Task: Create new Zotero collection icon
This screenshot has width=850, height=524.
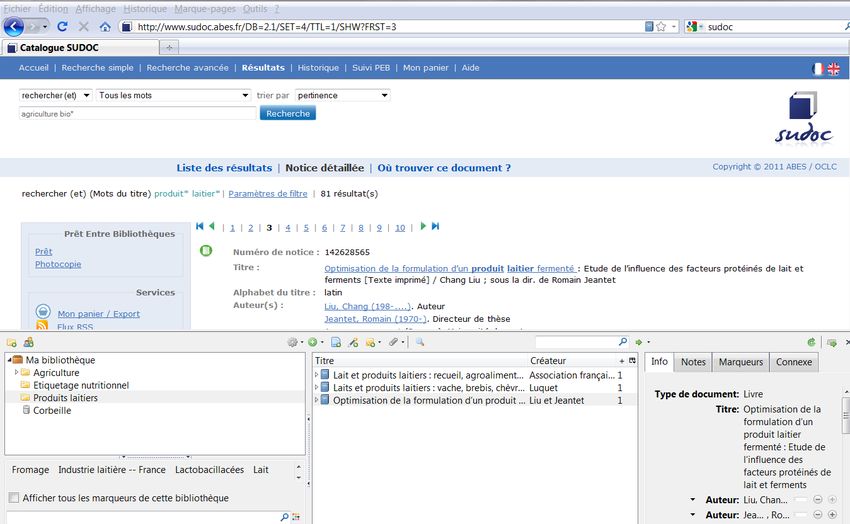Action: tap(11, 342)
